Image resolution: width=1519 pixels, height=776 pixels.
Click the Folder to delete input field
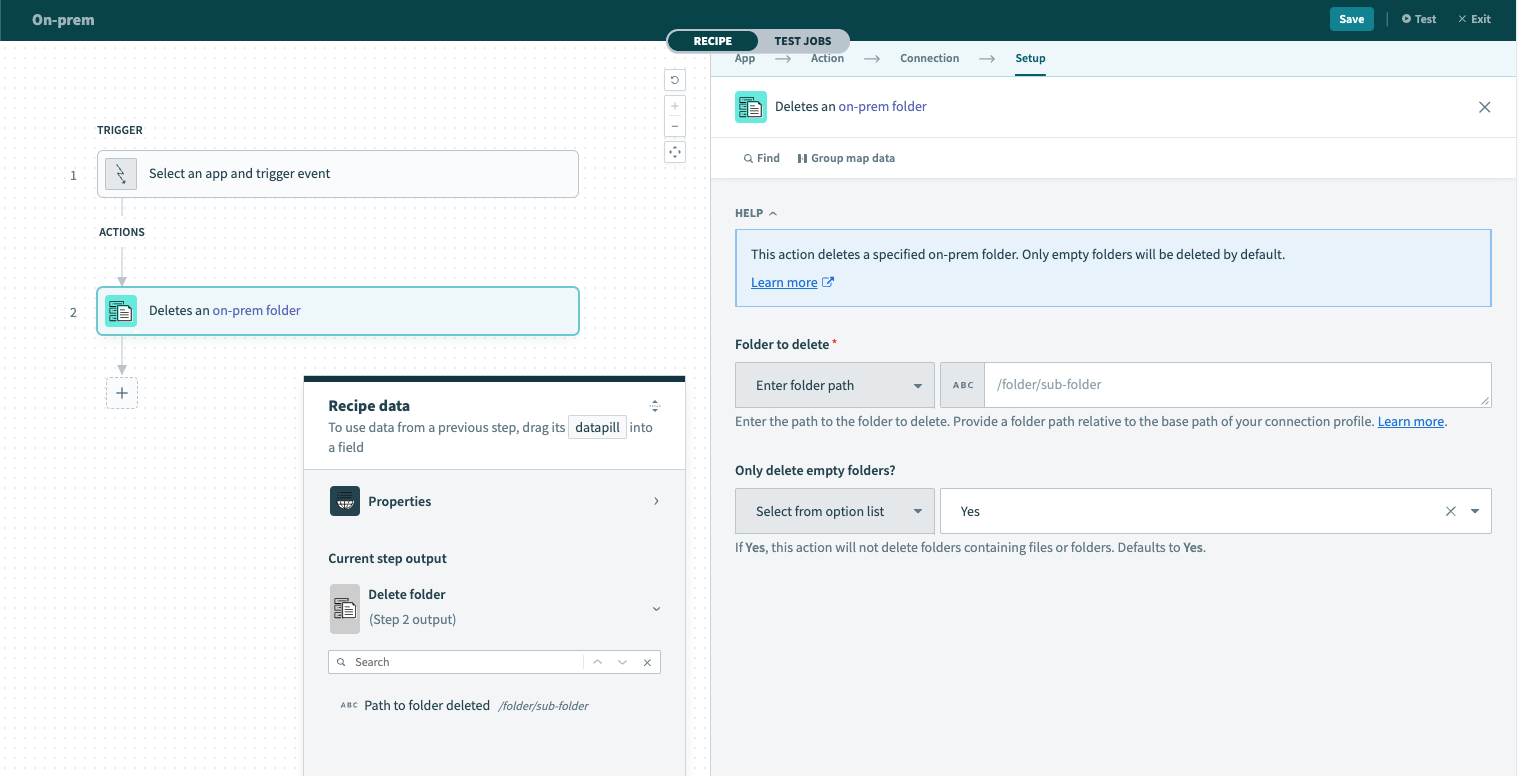(x=1235, y=385)
